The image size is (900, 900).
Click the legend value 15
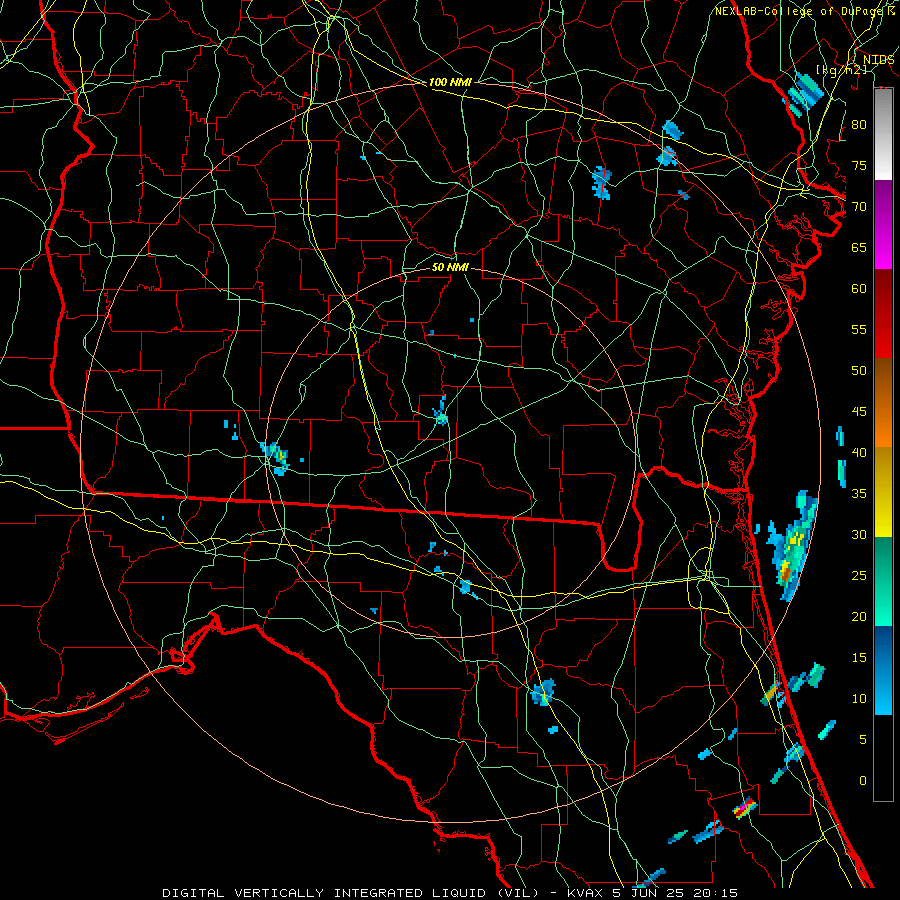coord(859,657)
